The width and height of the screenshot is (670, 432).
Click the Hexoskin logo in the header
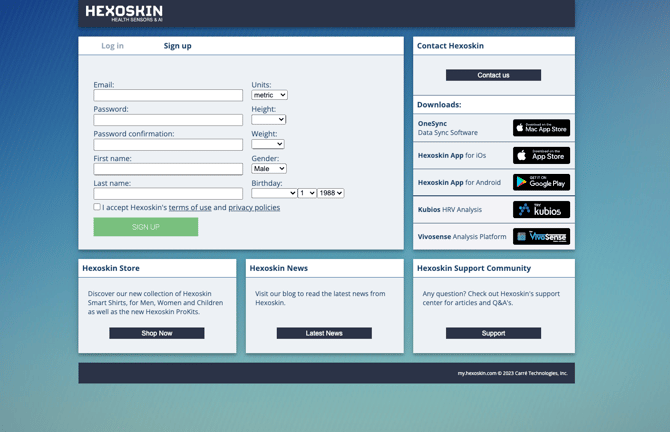pyautogui.click(x=124, y=13)
